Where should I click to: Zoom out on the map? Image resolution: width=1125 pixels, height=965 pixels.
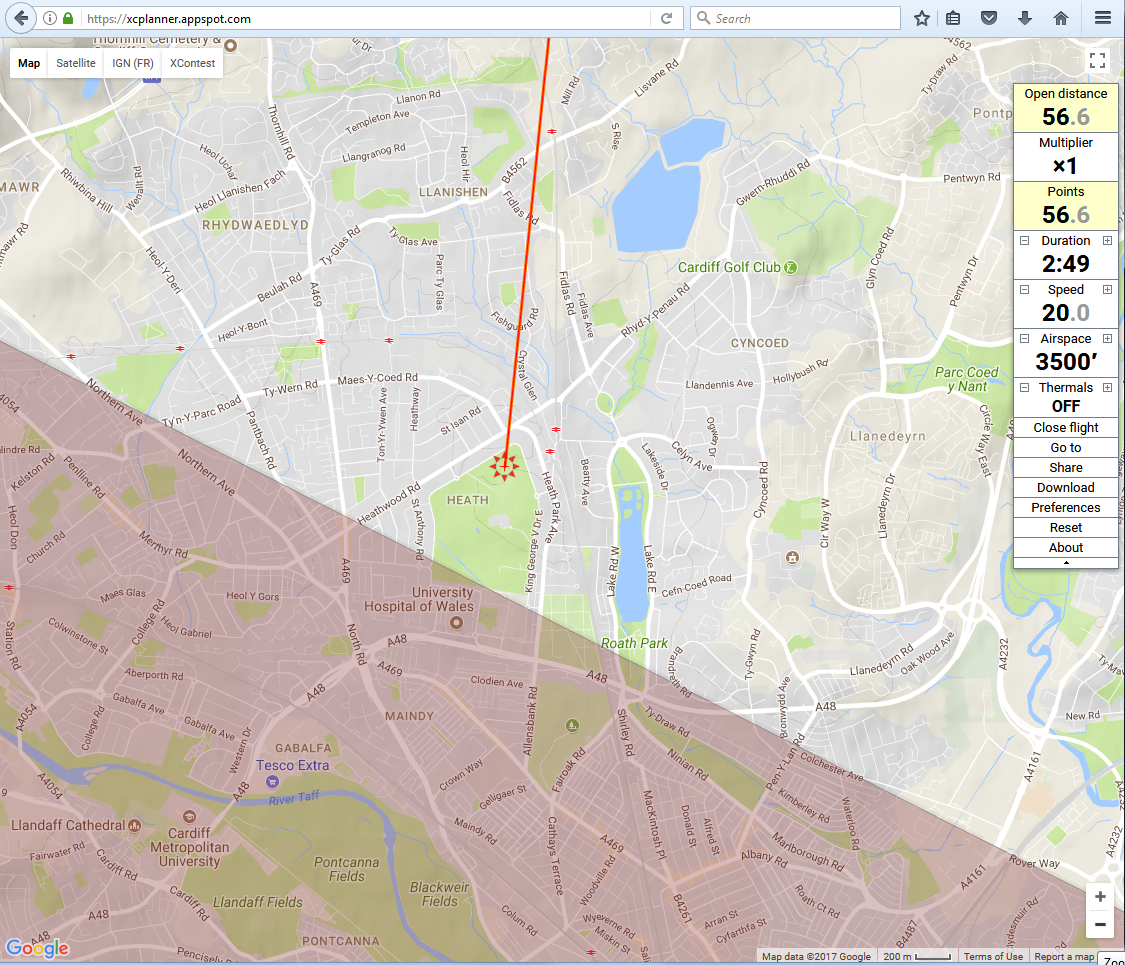1100,924
